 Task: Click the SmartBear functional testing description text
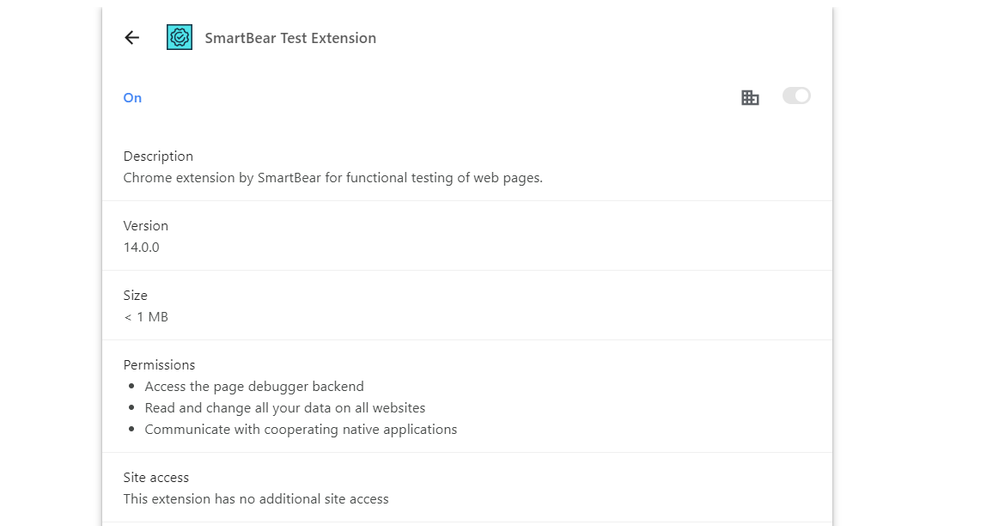point(332,178)
